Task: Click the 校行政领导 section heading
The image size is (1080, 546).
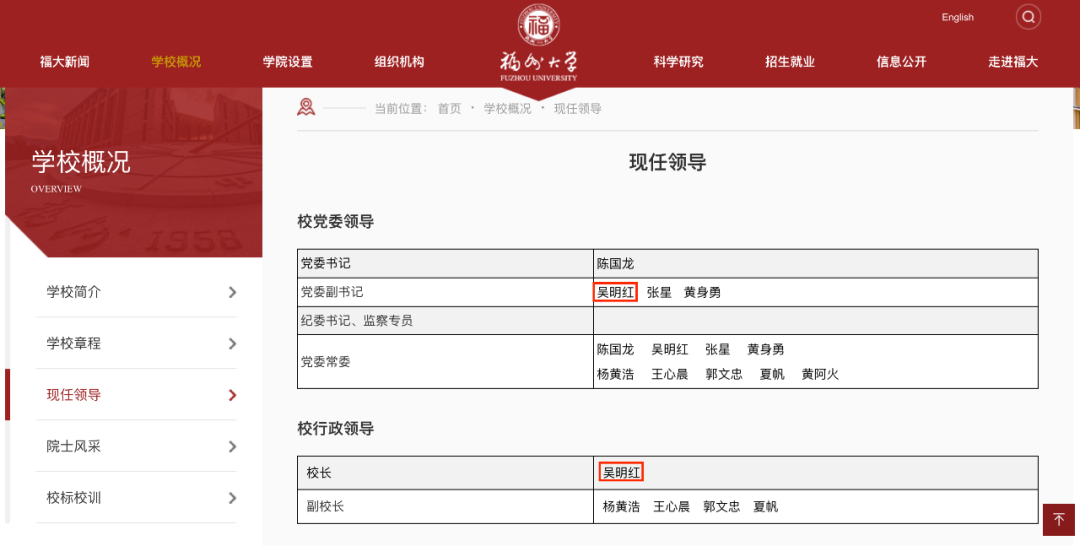Action: (335, 428)
